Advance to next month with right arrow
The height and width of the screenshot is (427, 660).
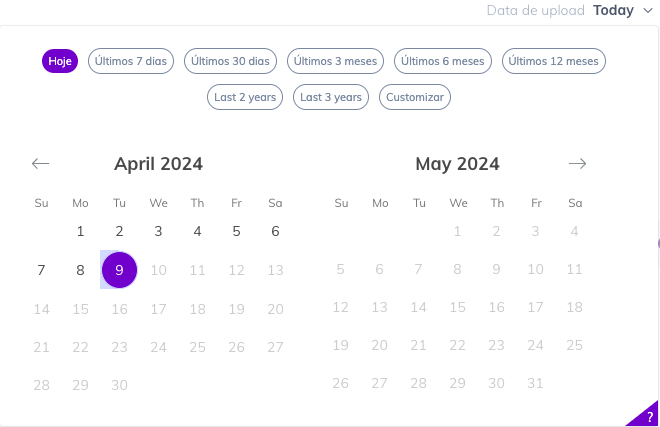click(577, 163)
